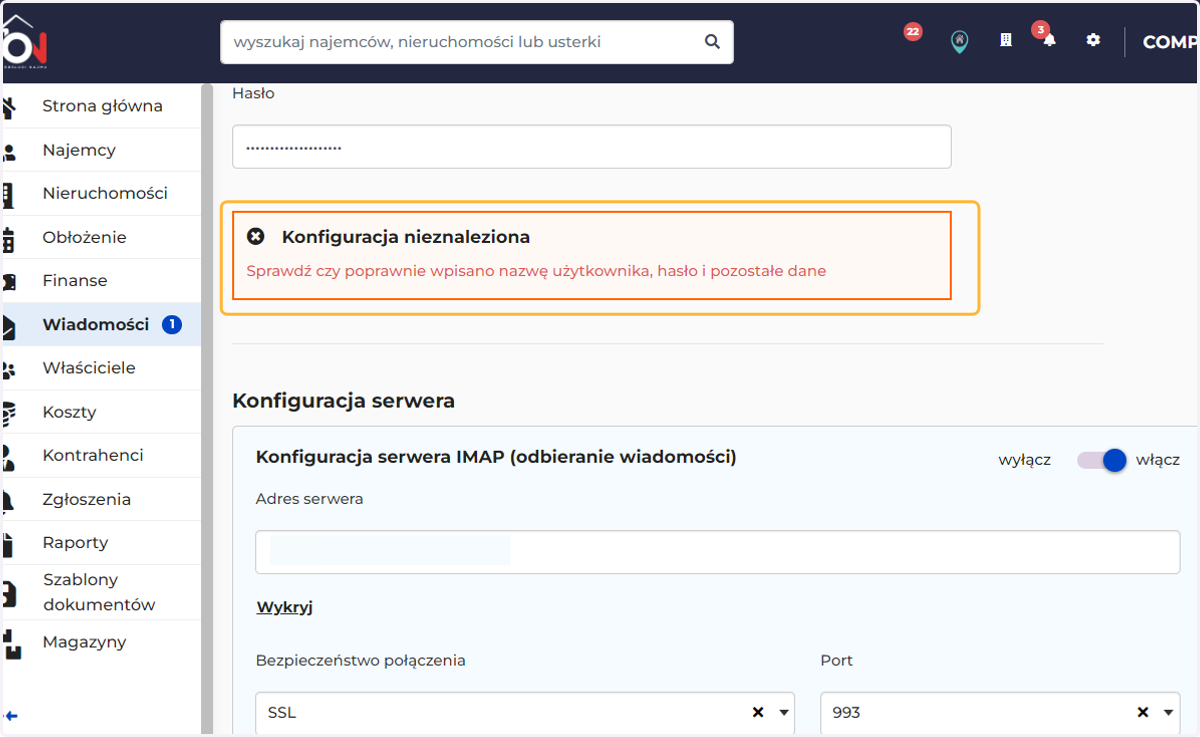Click the Wiadomości unread badge 1
The image size is (1200, 737).
(172, 324)
